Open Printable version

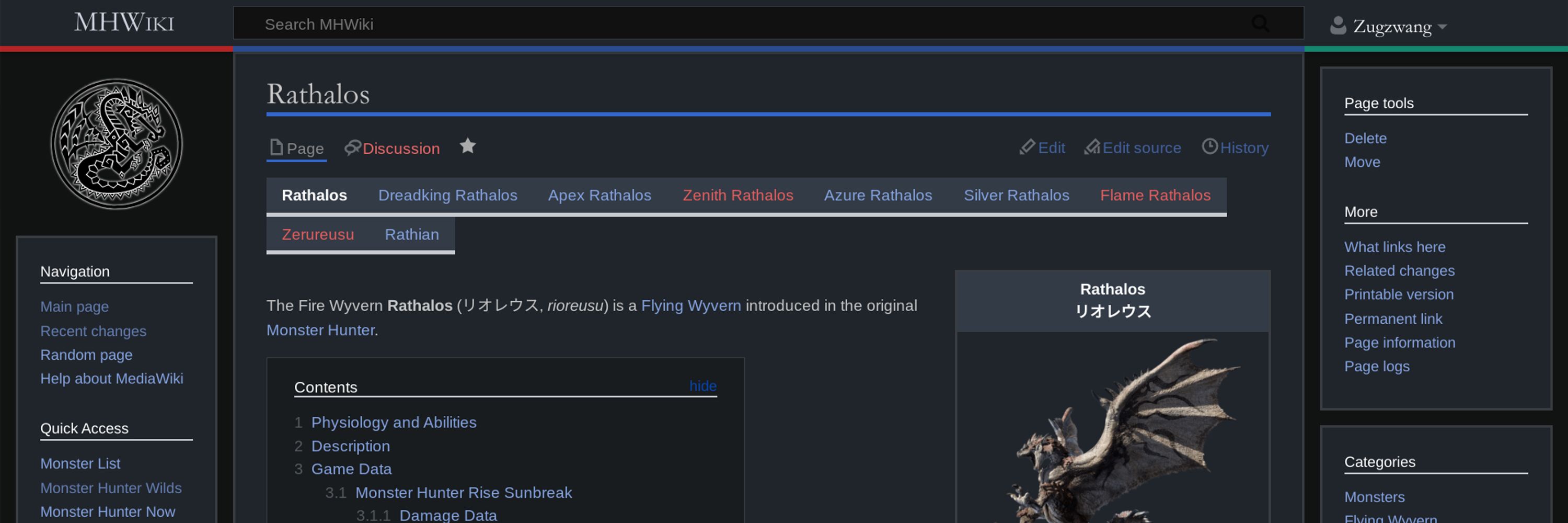(x=1399, y=294)
